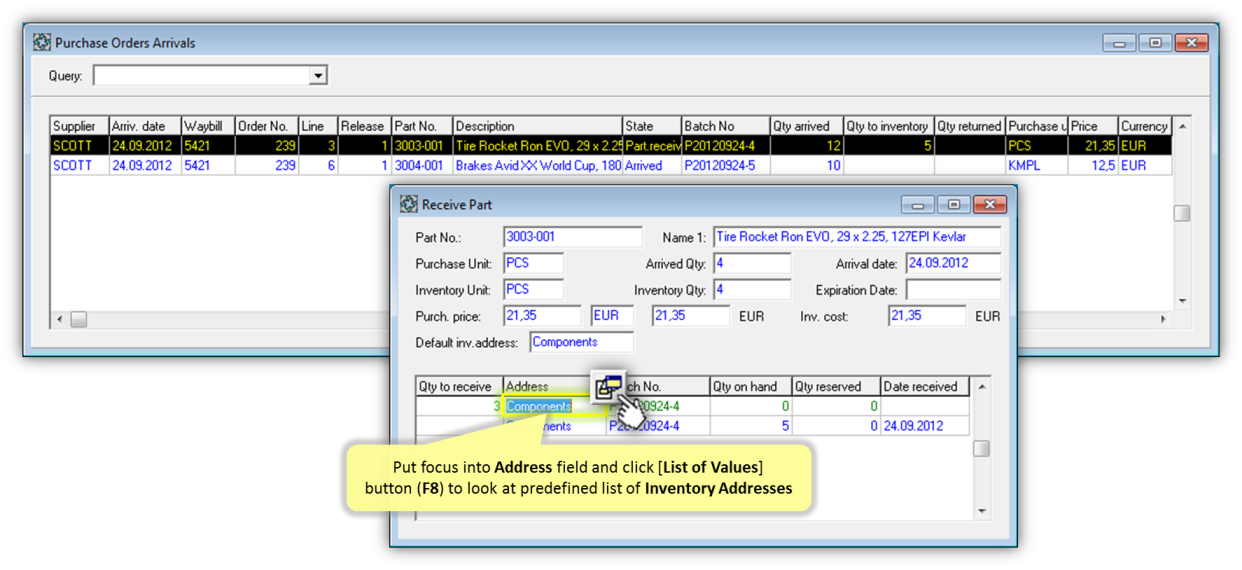Click the Receive Part window icon
Screen dimensions: 1242x570
coord(408,204)
